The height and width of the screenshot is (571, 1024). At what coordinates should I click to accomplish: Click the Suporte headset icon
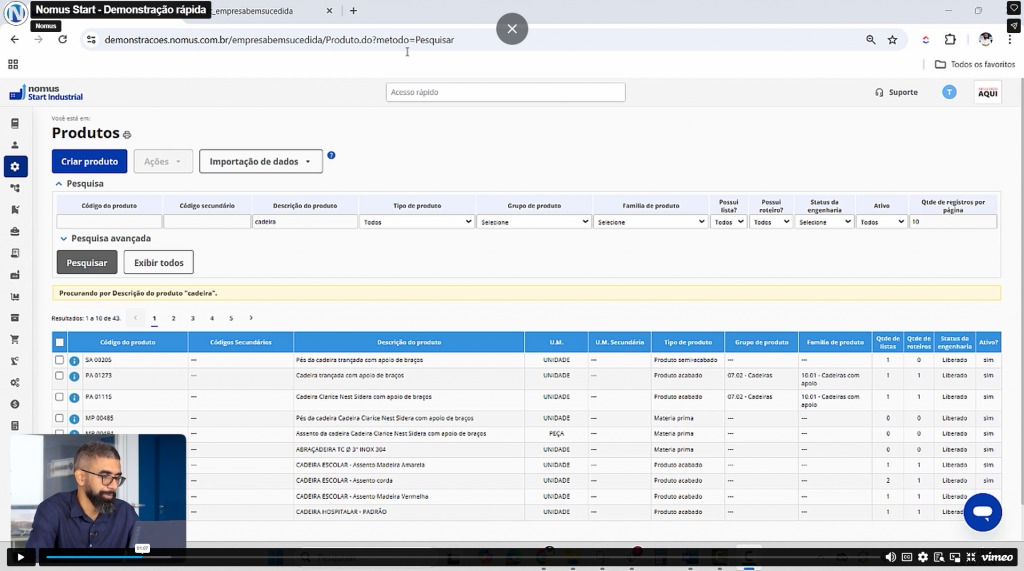(x=879, y=92)
